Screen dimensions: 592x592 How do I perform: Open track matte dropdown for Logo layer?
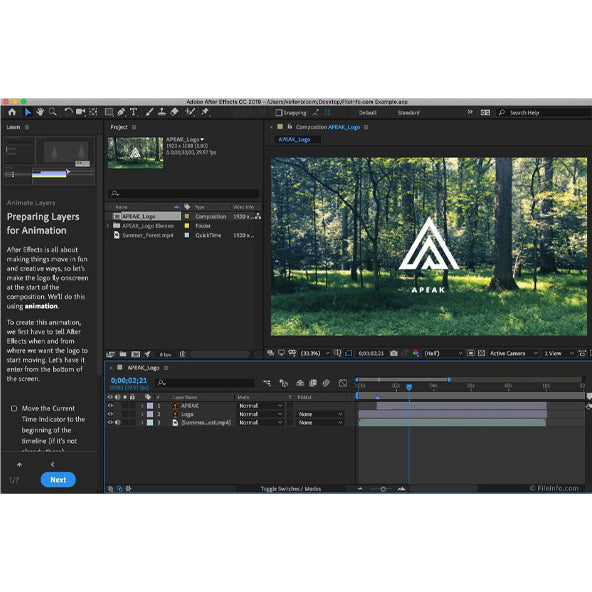tap(320, 414)
